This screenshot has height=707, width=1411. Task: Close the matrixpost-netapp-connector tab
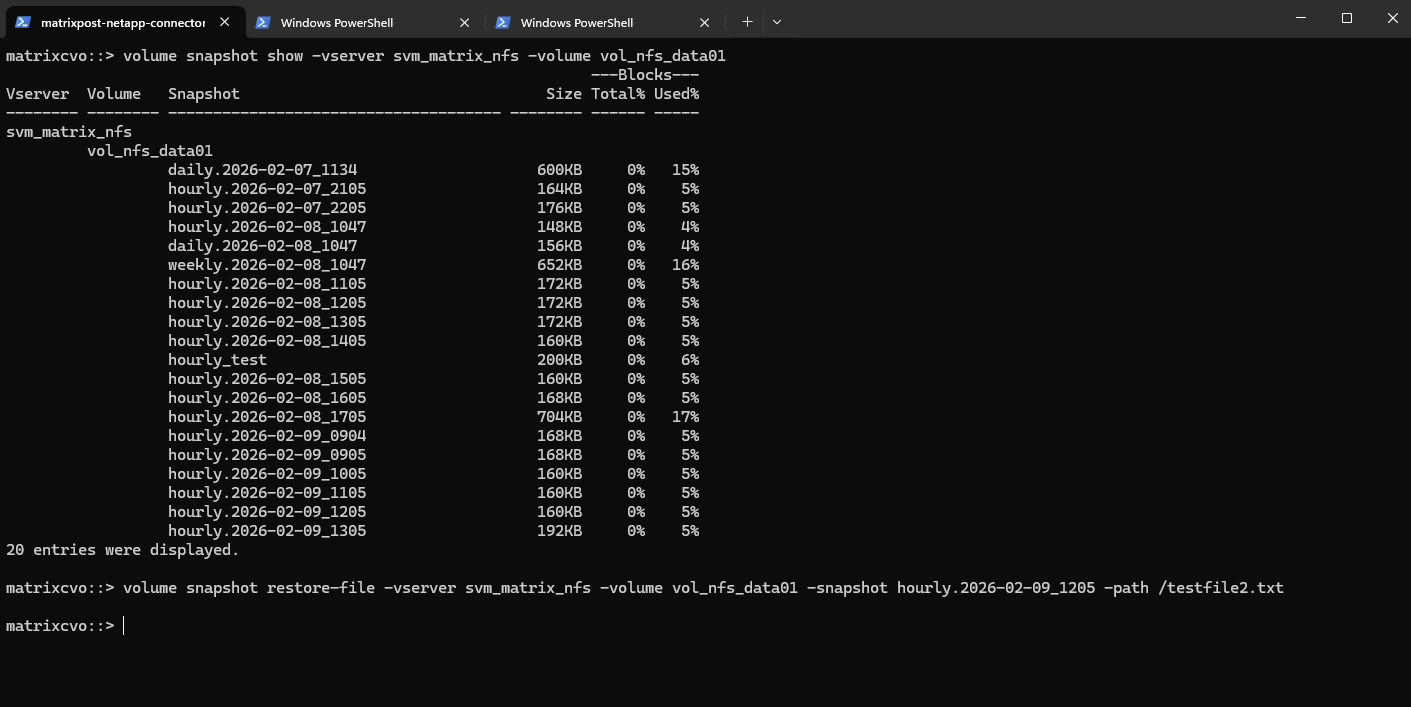(x=225, y=22)
